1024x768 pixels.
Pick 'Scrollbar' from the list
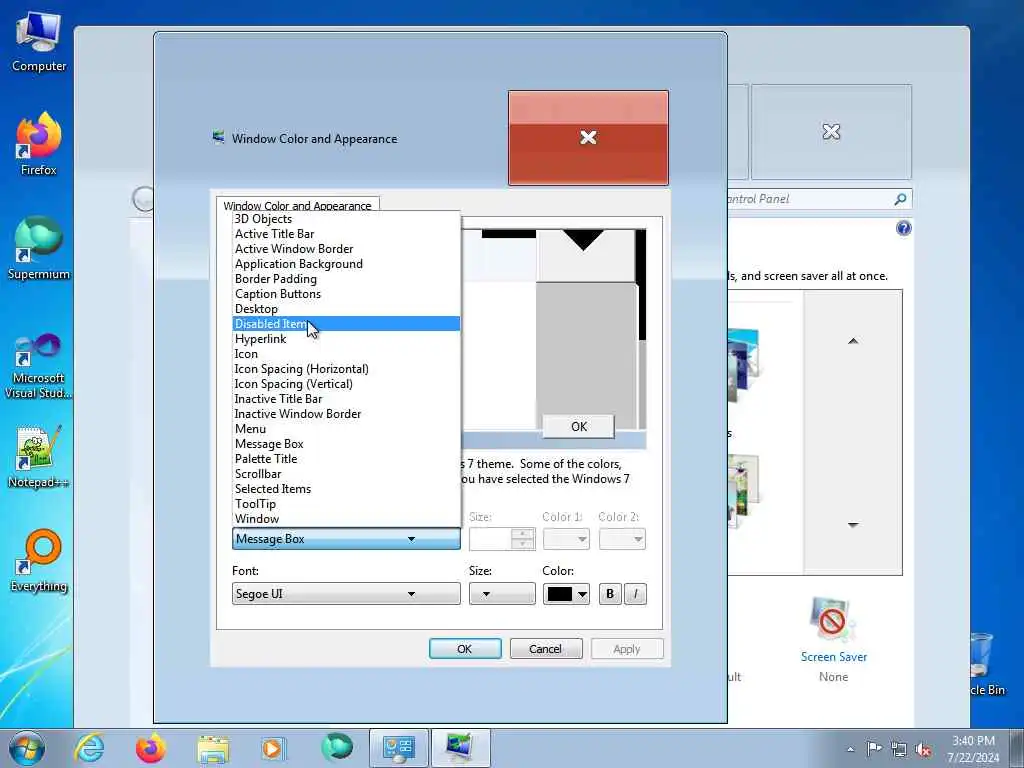point(346,474)
